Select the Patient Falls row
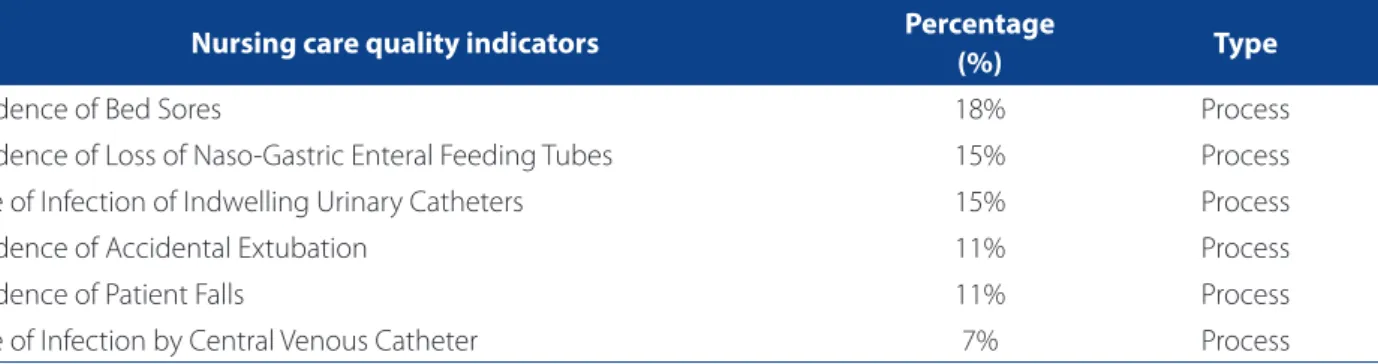The image size is (1378, 364). tap(689, 294)
